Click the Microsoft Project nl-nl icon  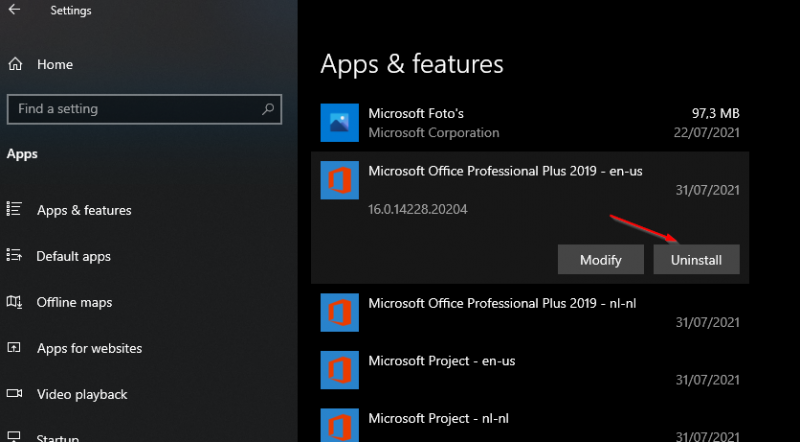point(339,425)
